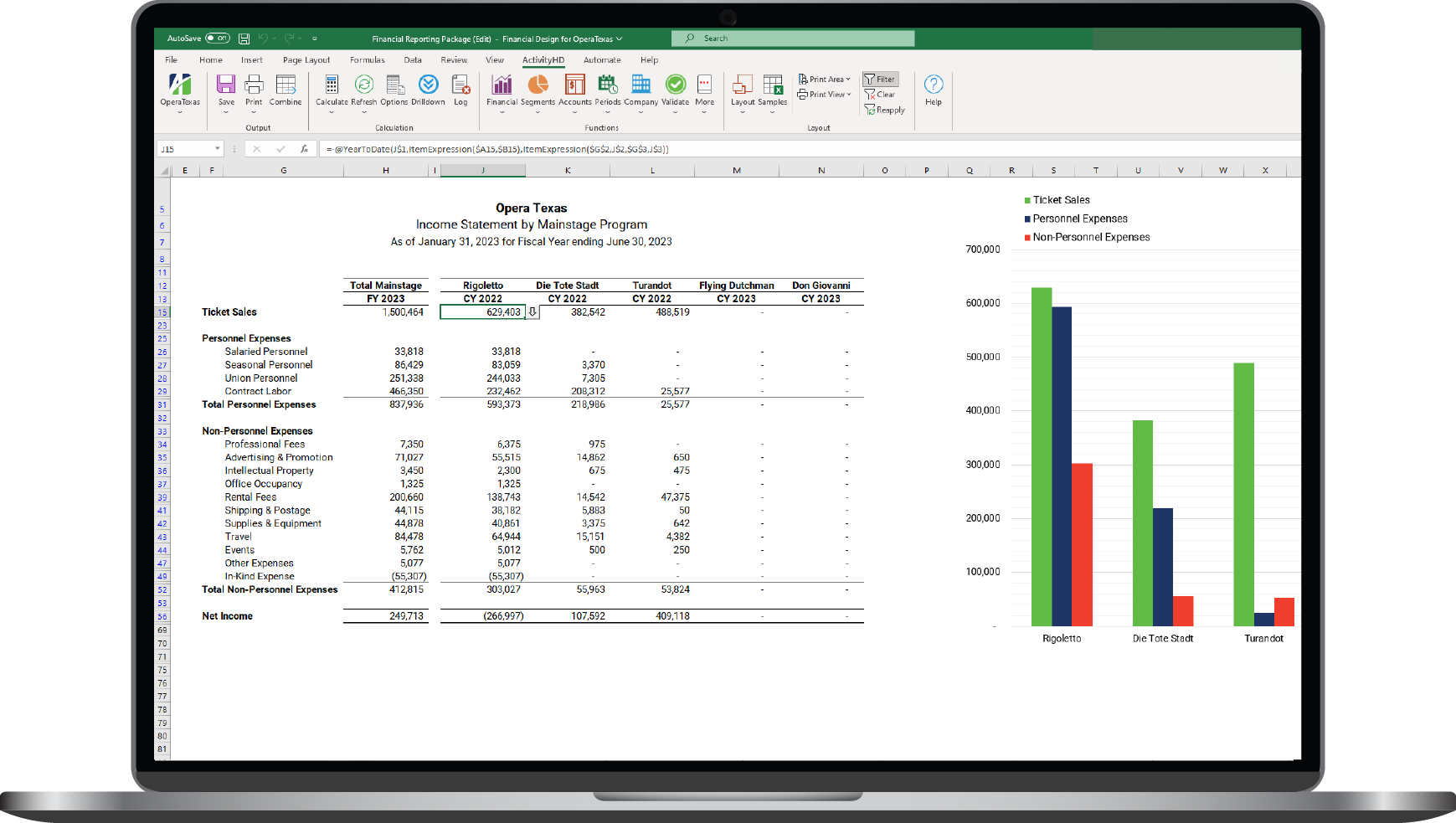Open the Name Box dropdown arrow
The image size is (1456, 823).
[x=218, y=149]
